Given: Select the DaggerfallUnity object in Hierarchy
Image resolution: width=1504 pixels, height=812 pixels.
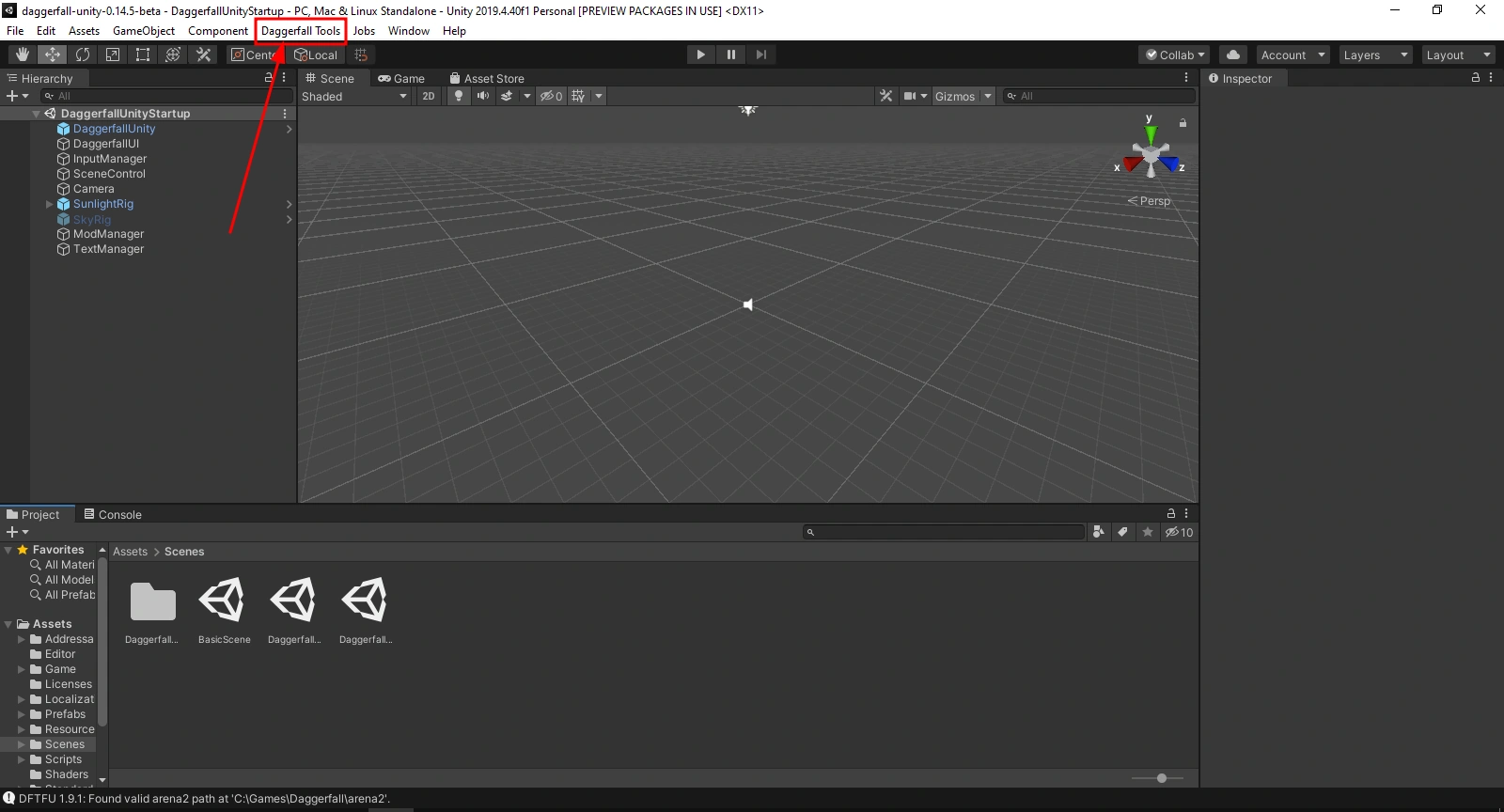Looking at the screenshot, I should point(114,129).
